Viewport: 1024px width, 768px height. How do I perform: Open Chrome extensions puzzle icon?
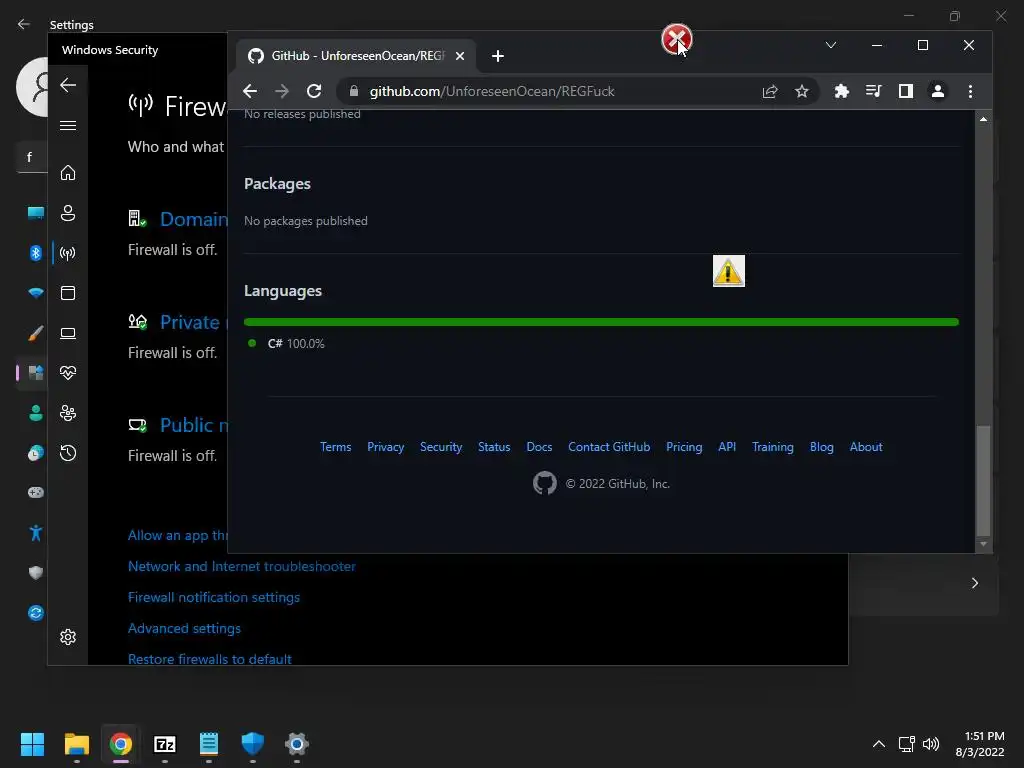(x=842, y=91)
